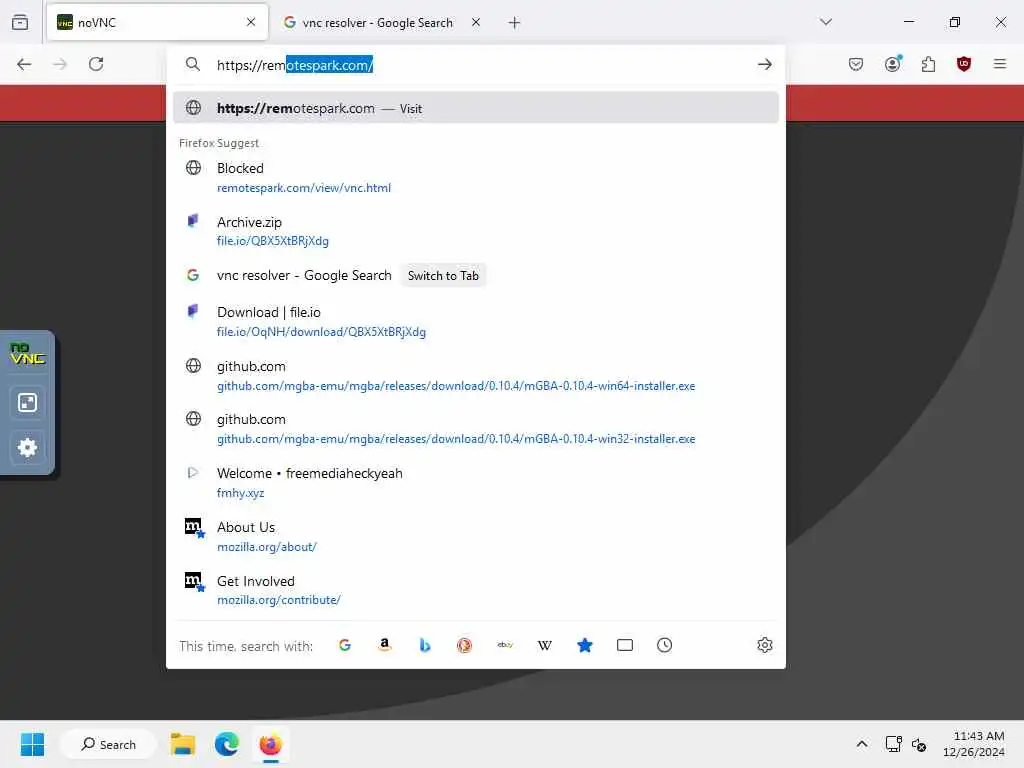Open Archive.zip file.io suggestion

475,231
